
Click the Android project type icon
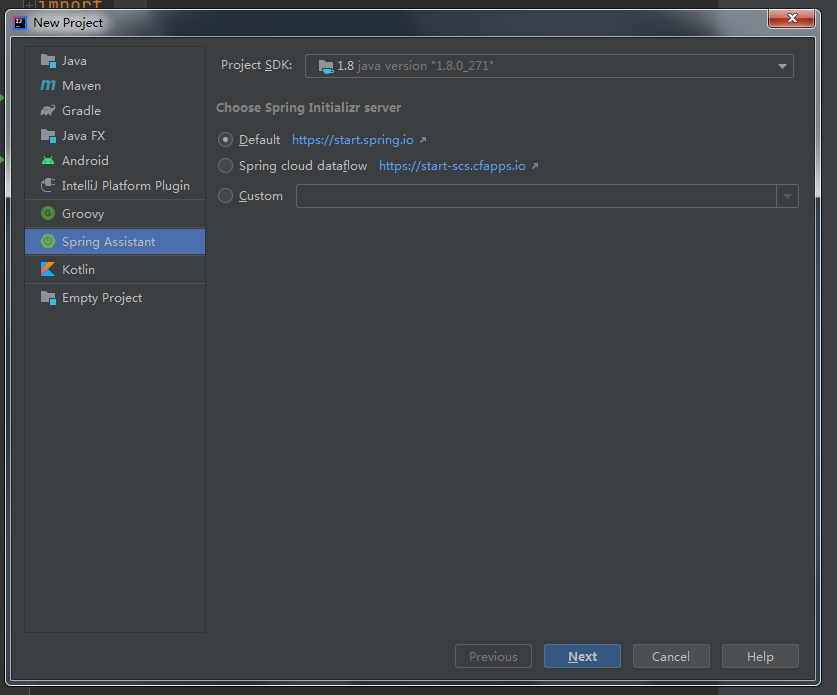(x=47, y=160)
